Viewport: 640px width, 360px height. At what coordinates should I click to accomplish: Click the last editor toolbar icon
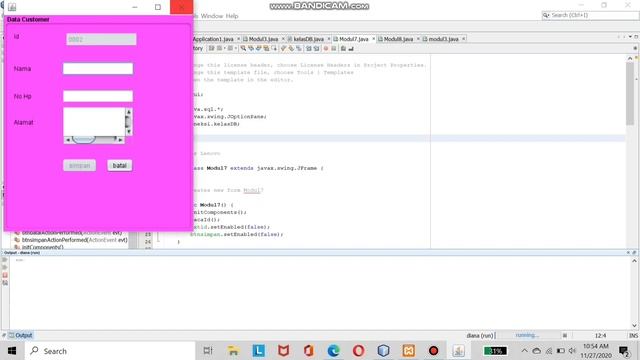(351, 48)
